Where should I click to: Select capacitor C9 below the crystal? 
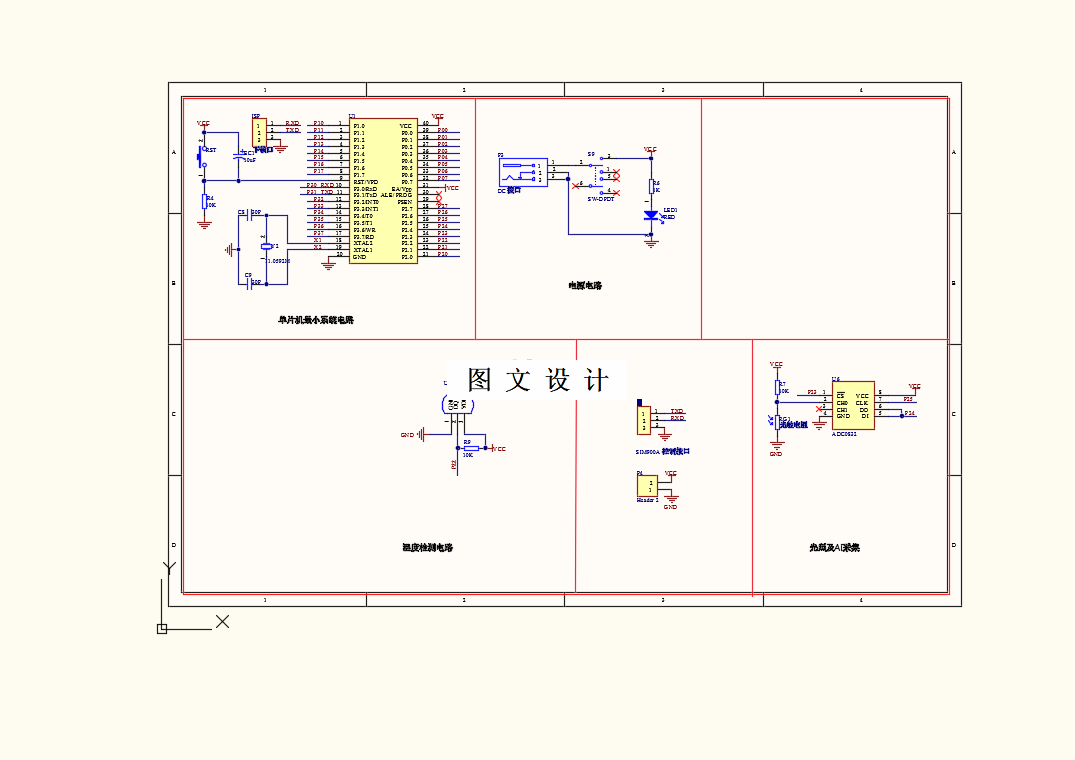(x=249, y=283)
